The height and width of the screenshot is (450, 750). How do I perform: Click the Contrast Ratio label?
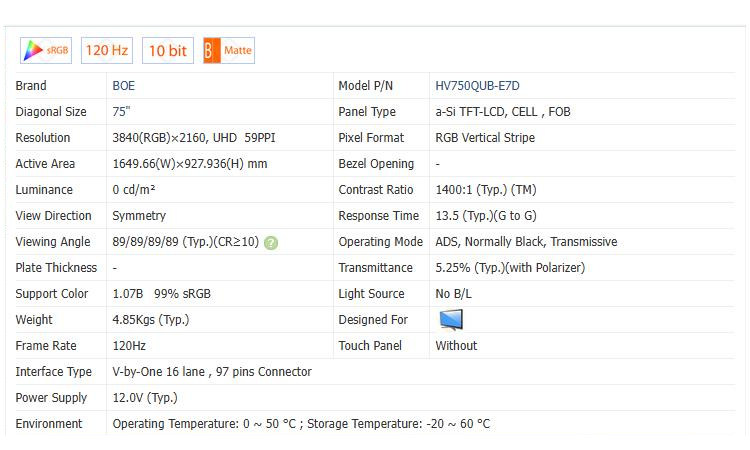[x=375, y=189]
